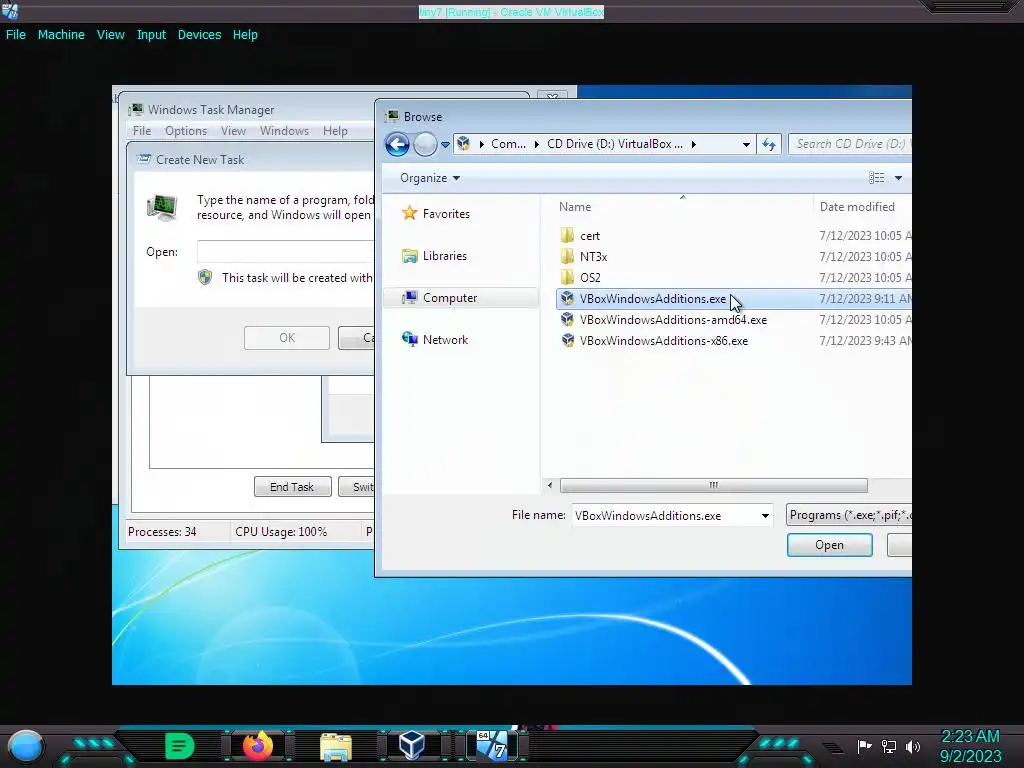Click the host Start orb button

click(x=26, y=746)
